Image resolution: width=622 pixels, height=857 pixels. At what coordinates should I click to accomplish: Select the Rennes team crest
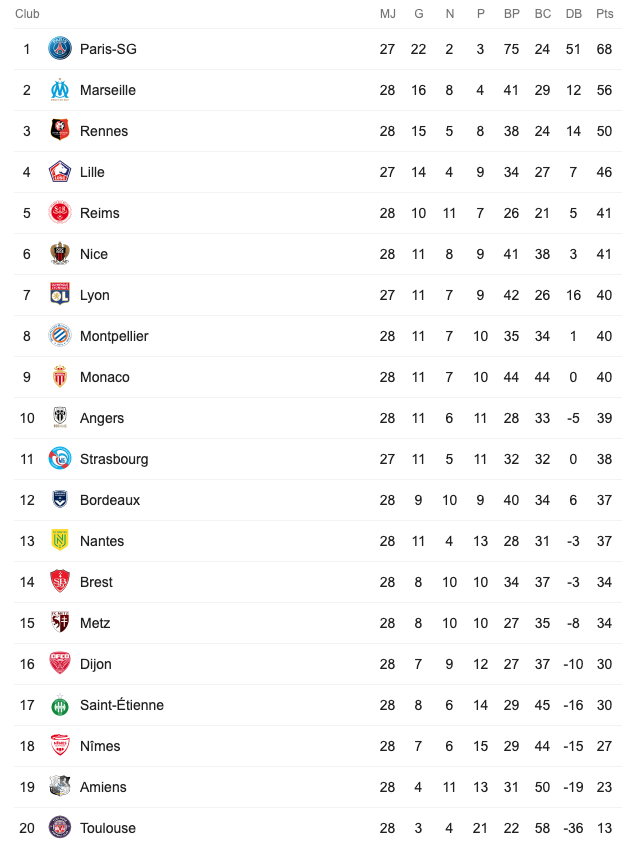(x=60, y=131)
